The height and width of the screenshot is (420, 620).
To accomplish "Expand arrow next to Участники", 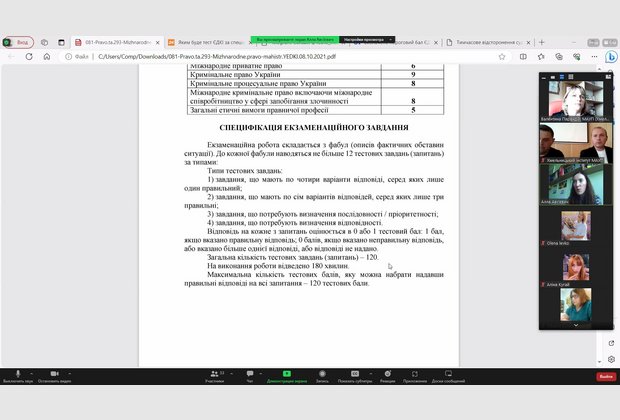I will 231,373.
